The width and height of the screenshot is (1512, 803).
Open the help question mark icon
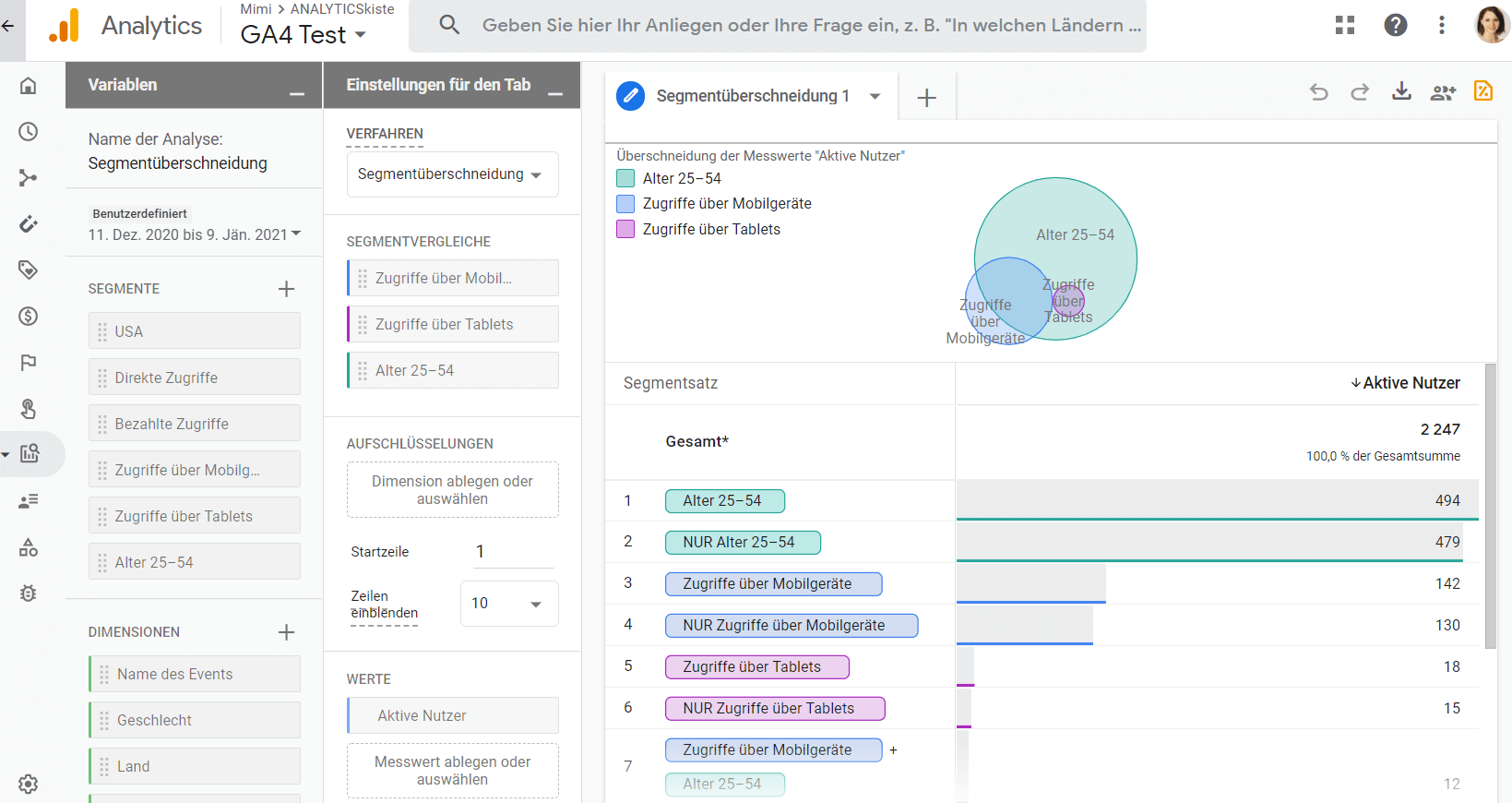(x=1395, y=25)
